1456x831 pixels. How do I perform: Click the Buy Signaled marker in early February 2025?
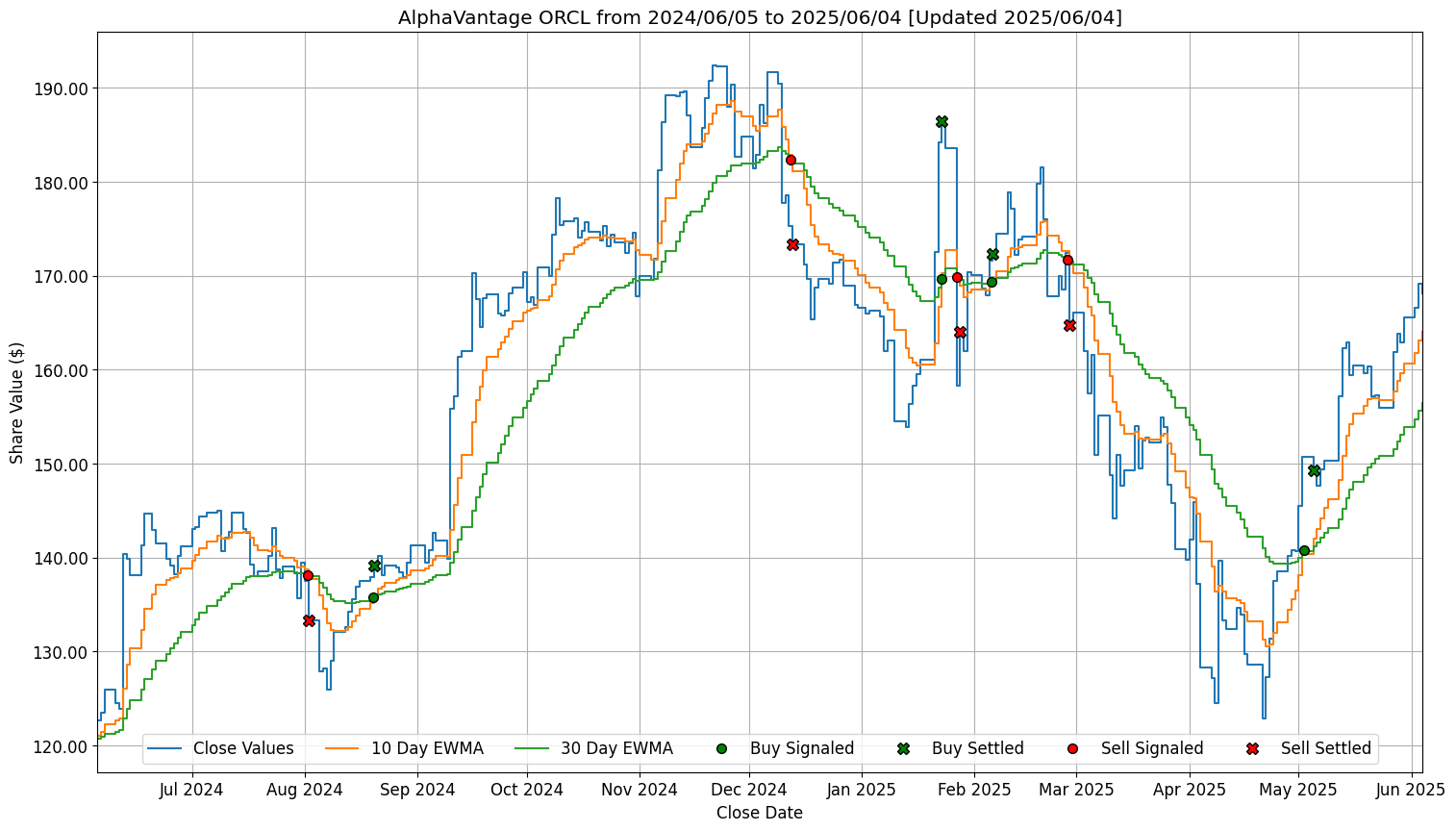[992, 282]
